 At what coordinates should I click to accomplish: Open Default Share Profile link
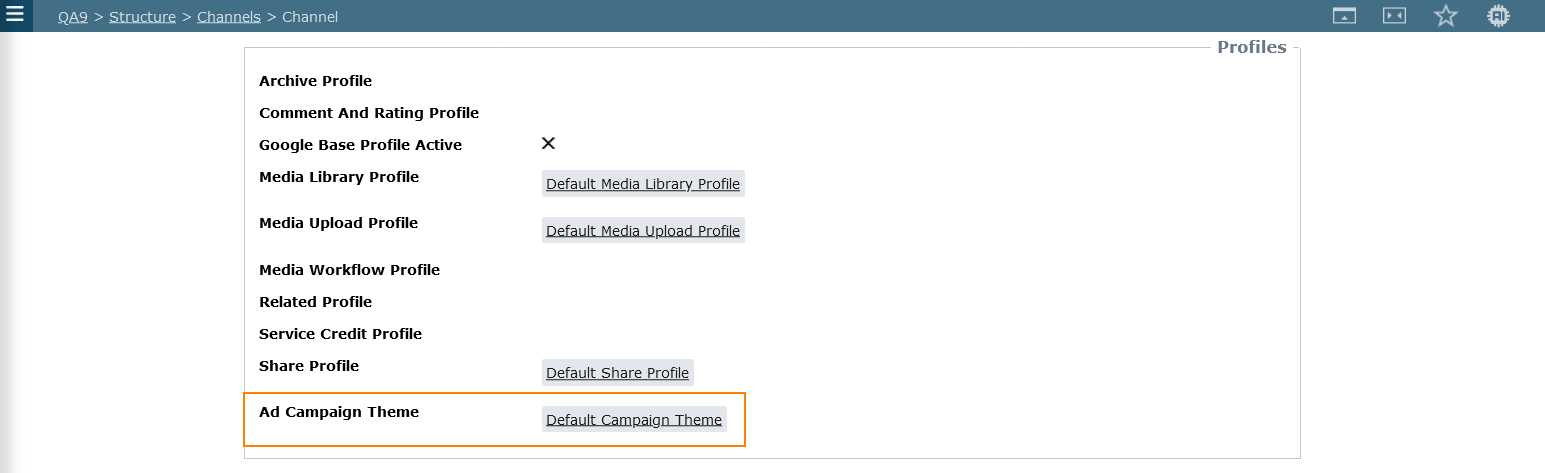tap(617, 373)
